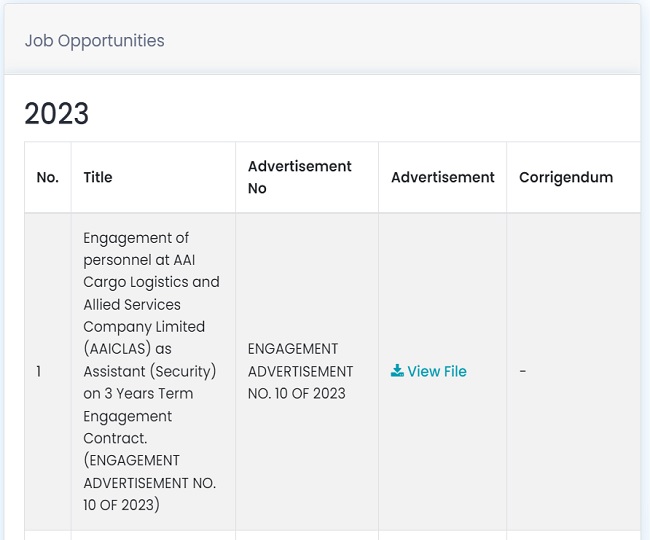Image resolution: width=650 pixels, height=540 pixels.
Task: Click row number 1 in the No. column
Action: click(x=39, y=371)
